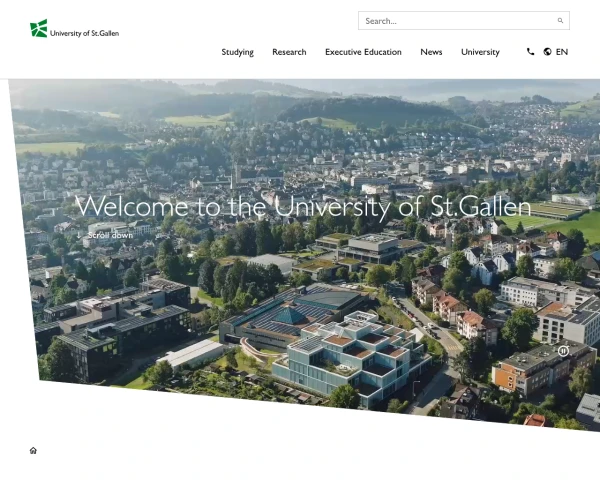Open the Executive Education menu
Screen dimensions: 600x480
[x=364, y=52]
